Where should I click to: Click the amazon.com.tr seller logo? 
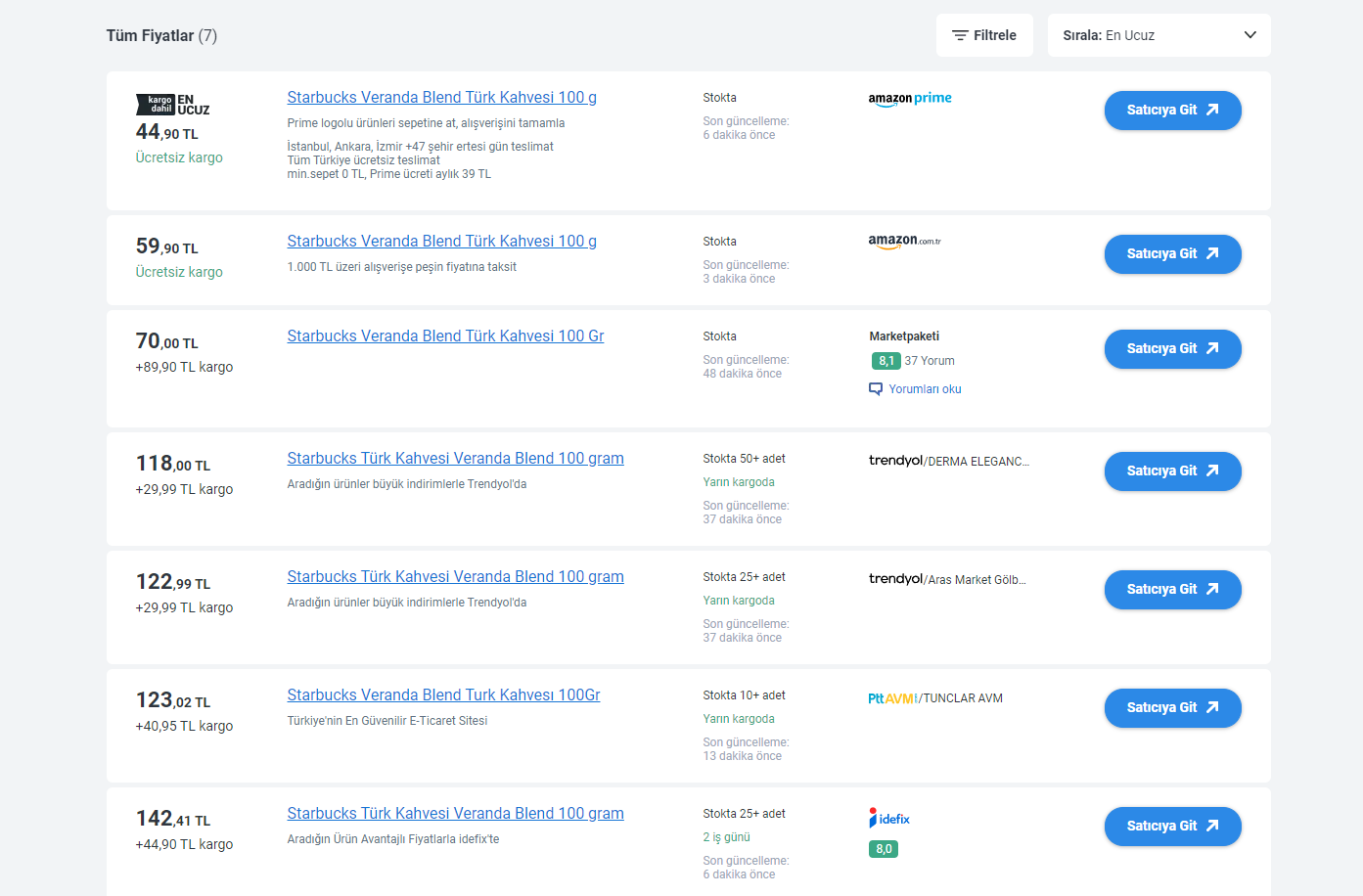[904, 241]
